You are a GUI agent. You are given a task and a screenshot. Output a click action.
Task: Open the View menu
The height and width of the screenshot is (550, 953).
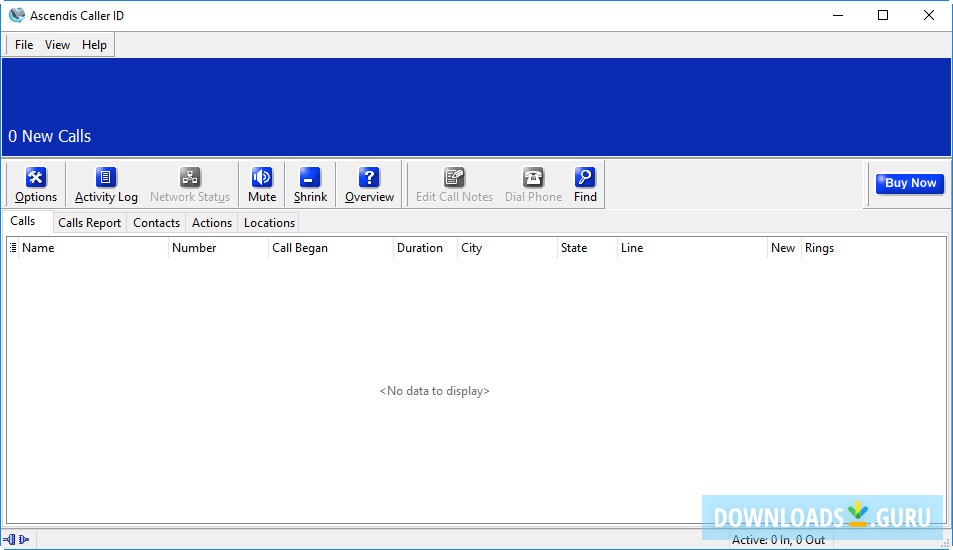(57, 44)
